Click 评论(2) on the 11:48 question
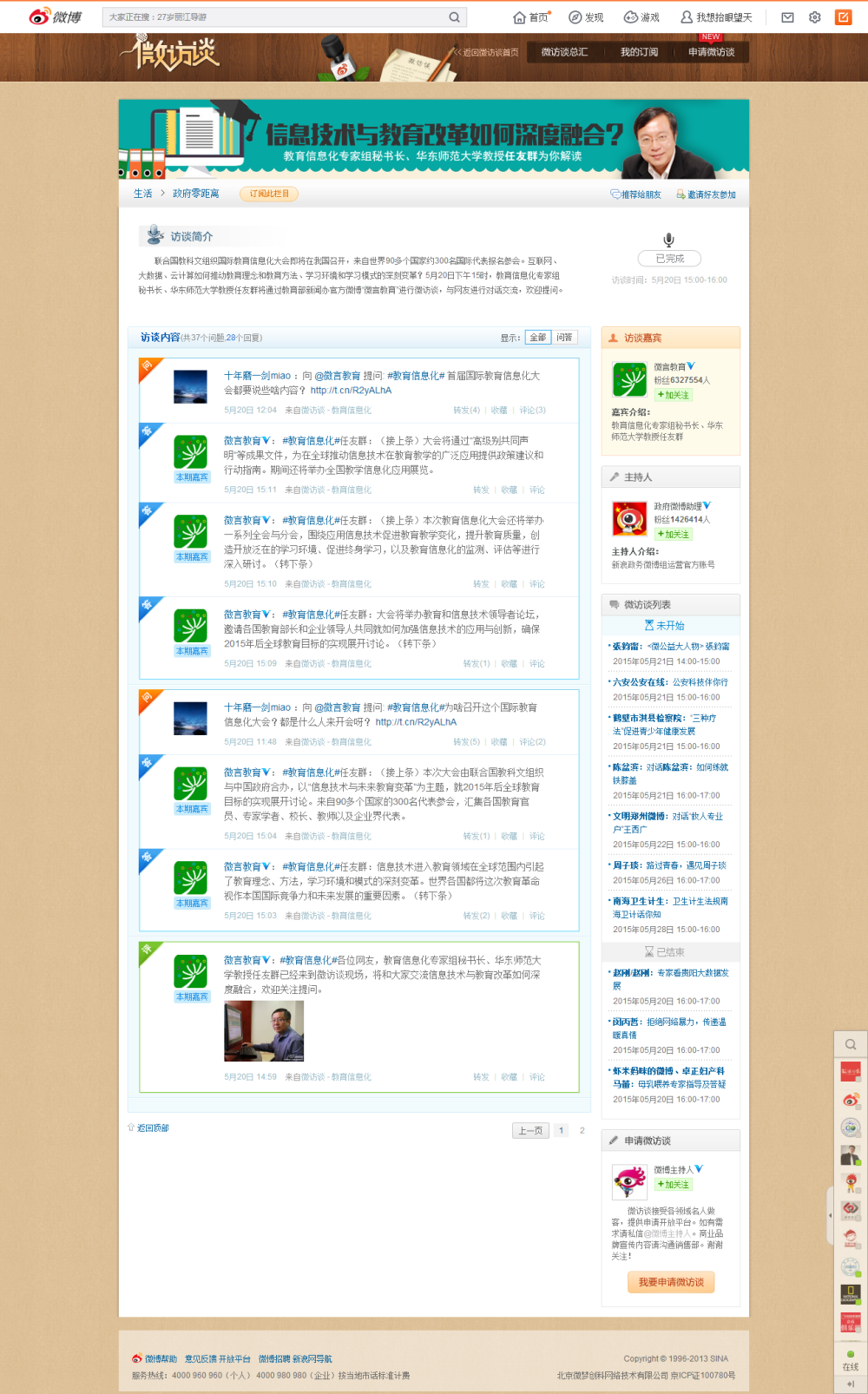This screenshot has height=1394, width=868. 532,741
